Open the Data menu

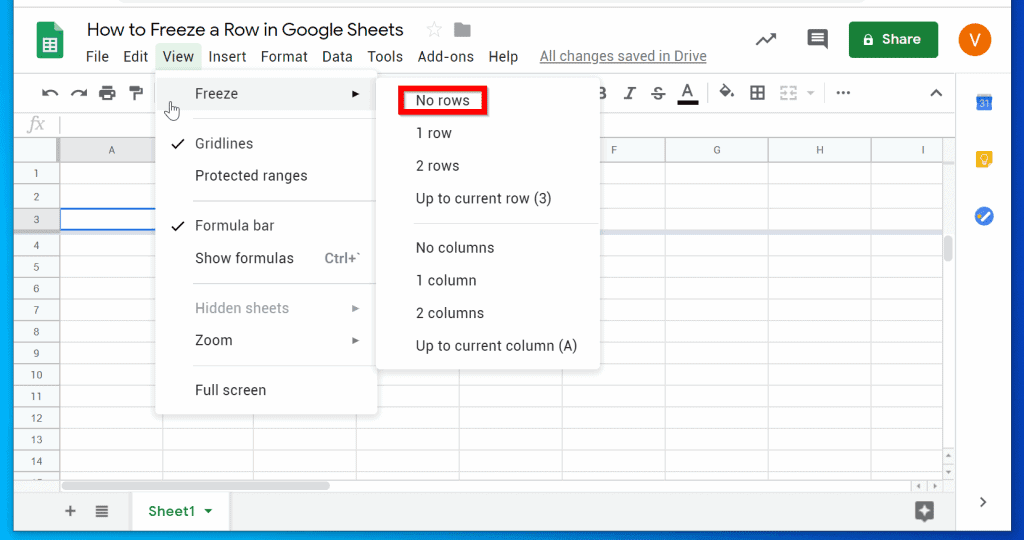click(337, 57)
